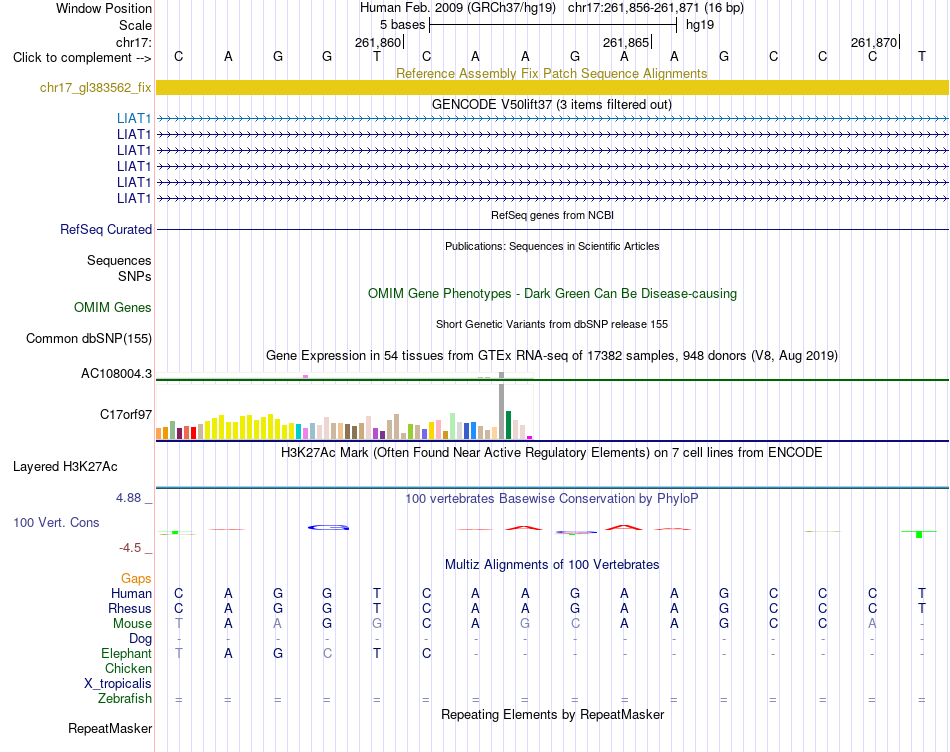Click 'RefSeq genes from NCBI' title
The width and height of the screenshot is (950, 752).
pos(552,215)
